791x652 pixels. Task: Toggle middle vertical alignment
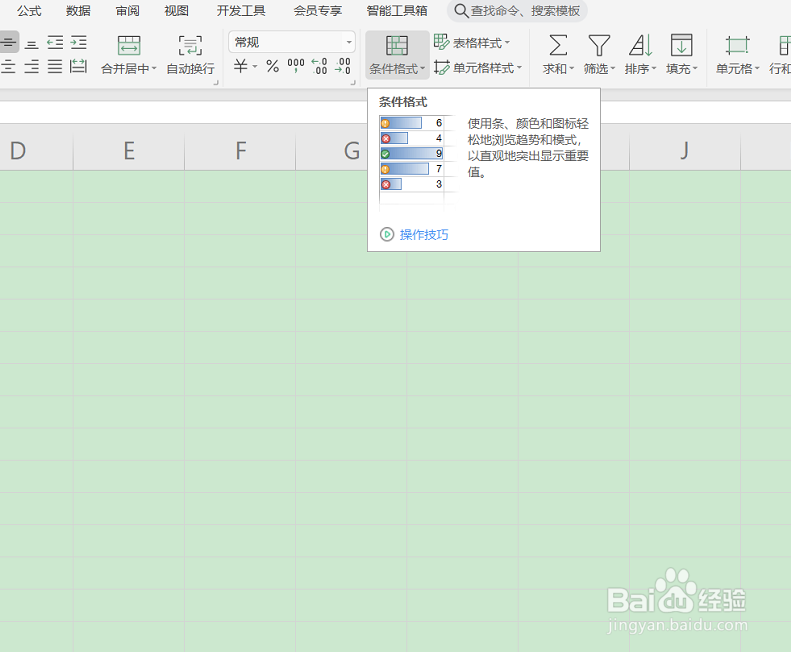coord(9,42)
